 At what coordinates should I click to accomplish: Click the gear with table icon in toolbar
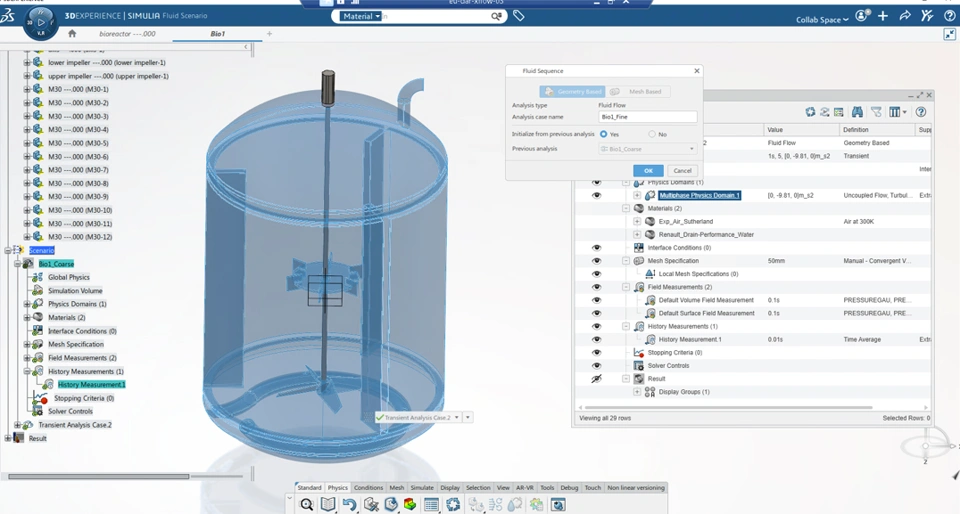(536, 504)
